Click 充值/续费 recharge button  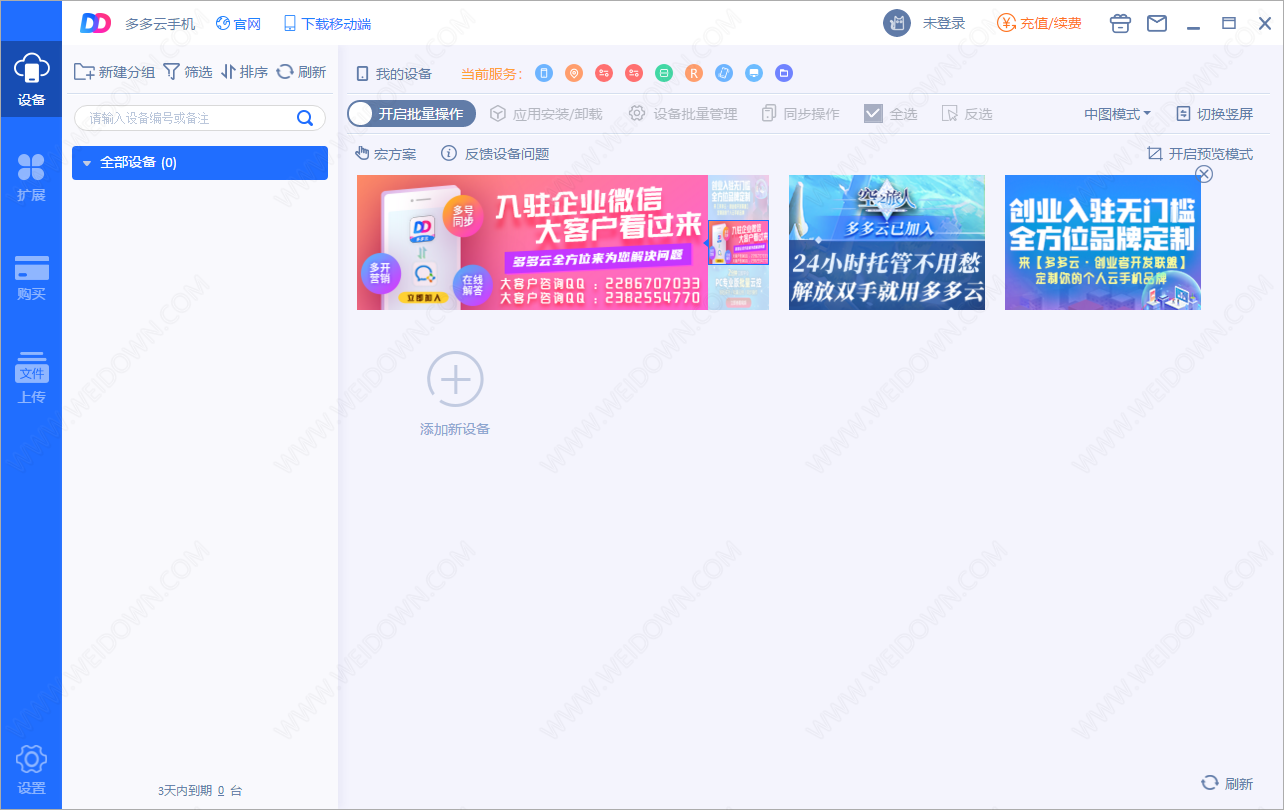(1039, 23)
